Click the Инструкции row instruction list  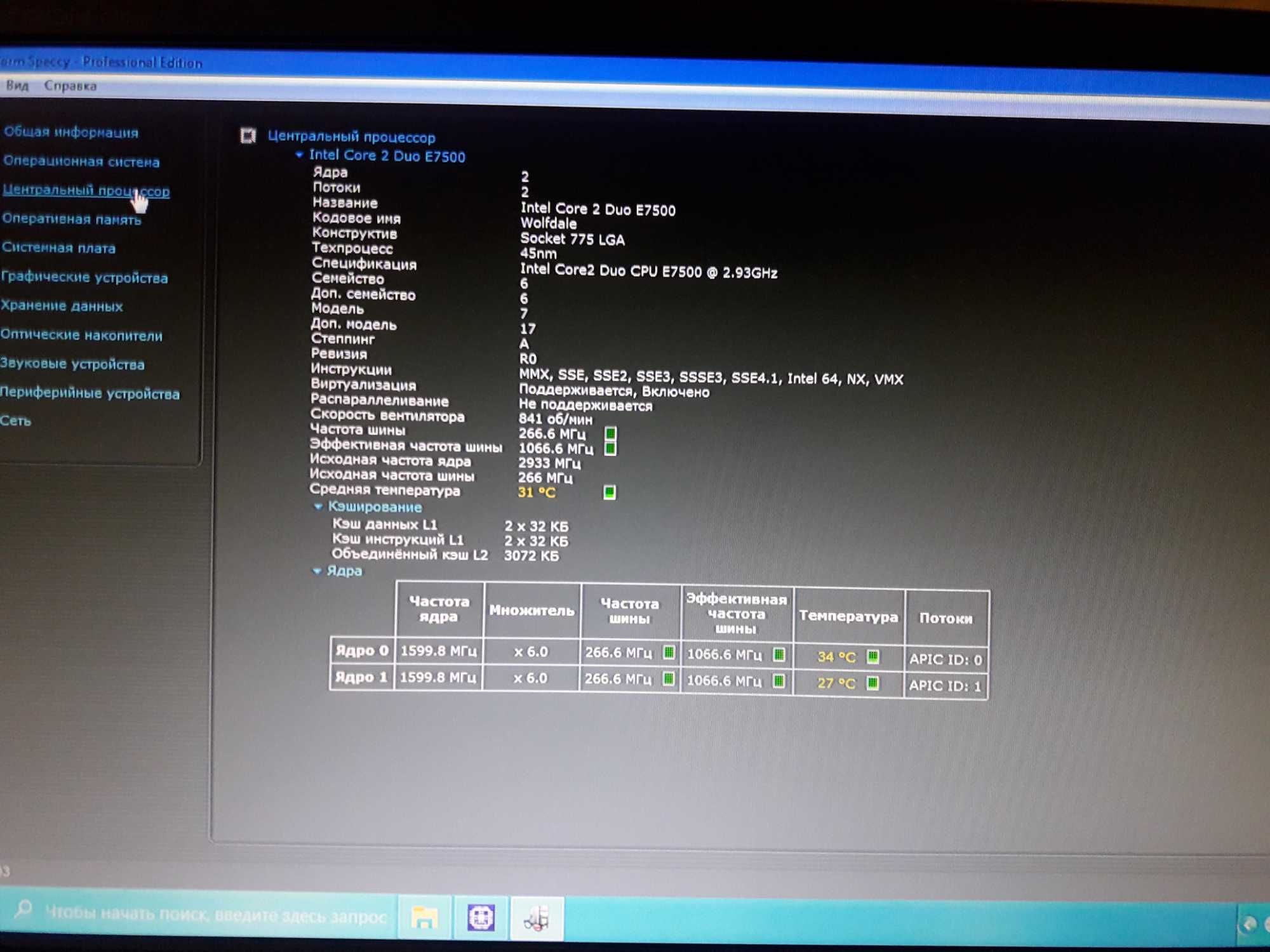pyautogui.click(x=711, y=378)
